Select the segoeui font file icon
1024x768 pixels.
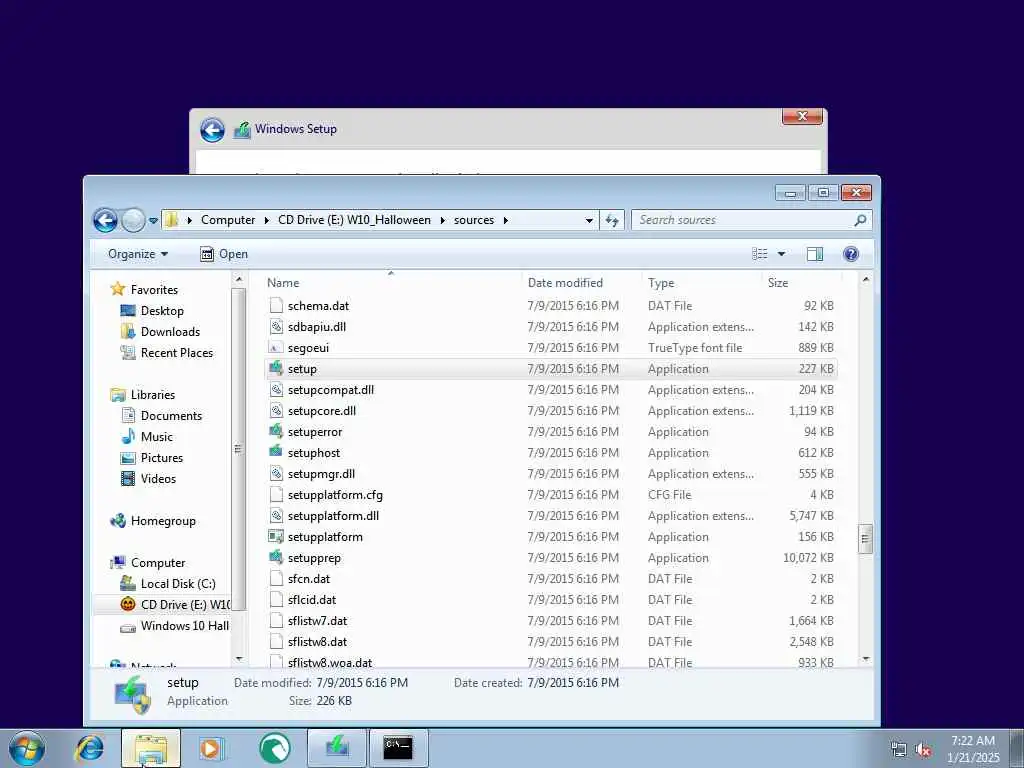pos(276,347)
